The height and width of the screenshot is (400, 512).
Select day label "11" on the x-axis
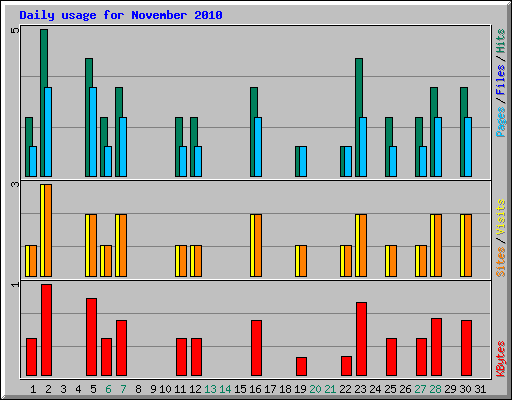(180, 389)
